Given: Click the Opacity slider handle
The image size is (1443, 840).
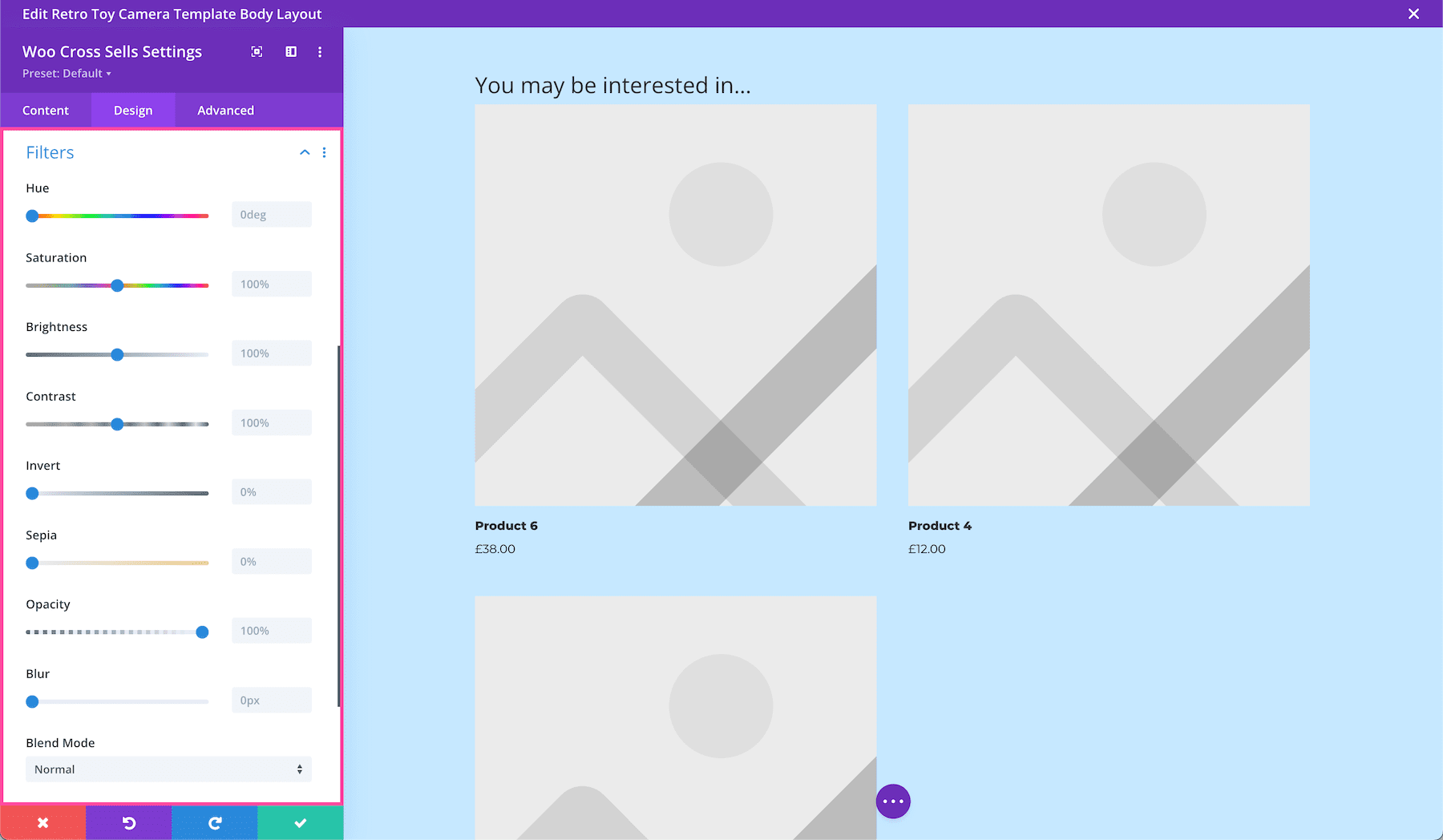Looking at the screenshot, I should [x=203, y=632].
